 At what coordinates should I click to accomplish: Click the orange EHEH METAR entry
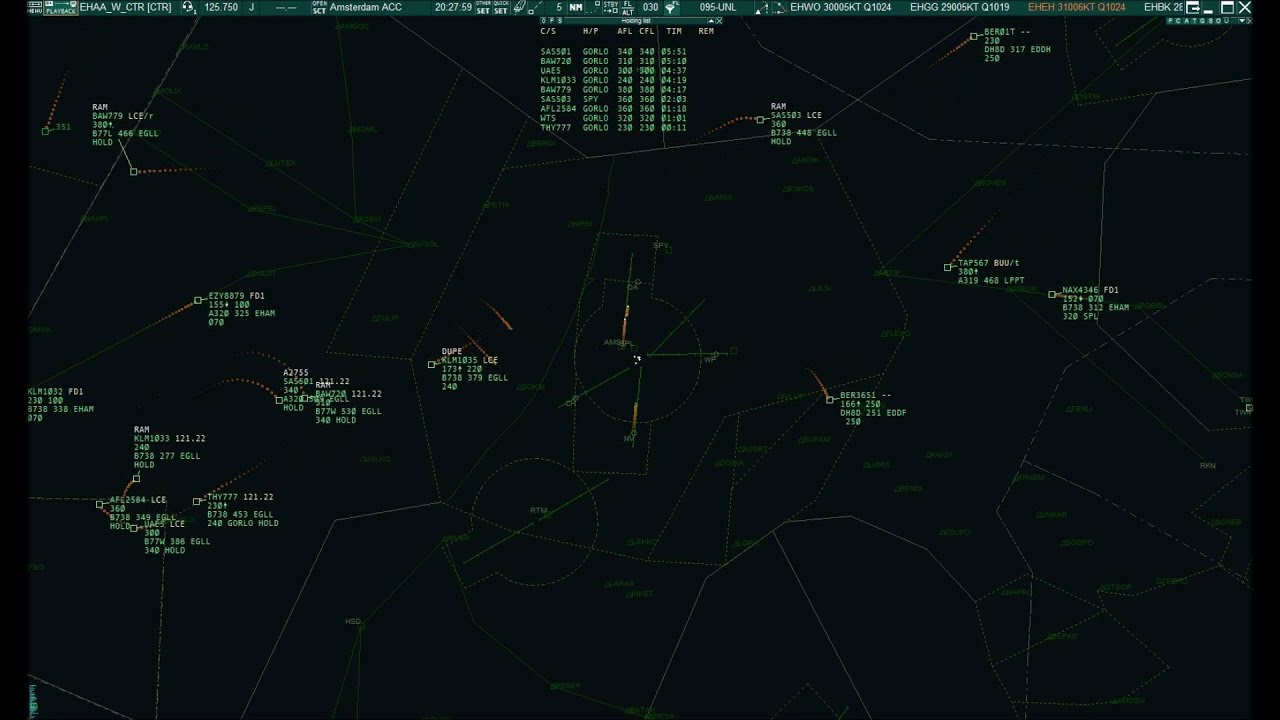point(1076,7)
